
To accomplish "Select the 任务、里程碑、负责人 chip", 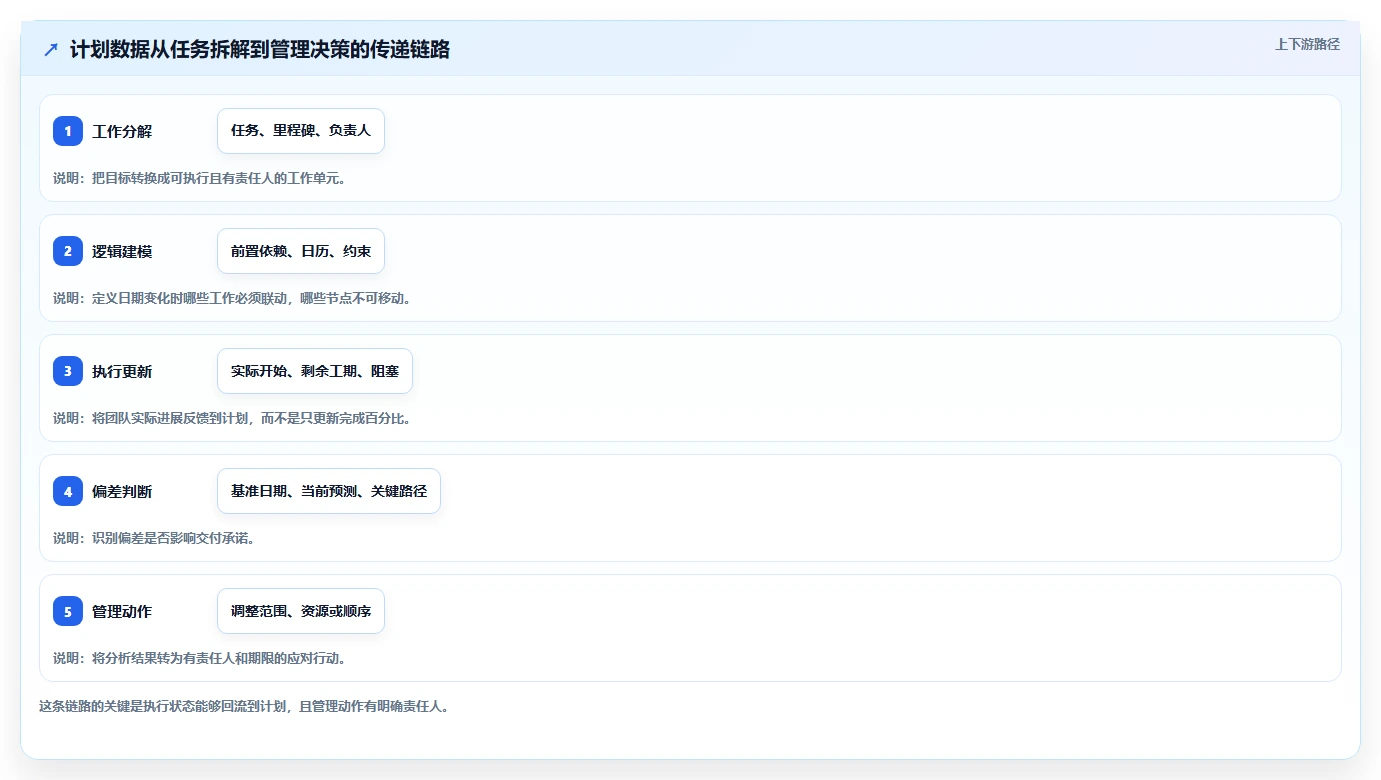I will [x=301, y=131].
